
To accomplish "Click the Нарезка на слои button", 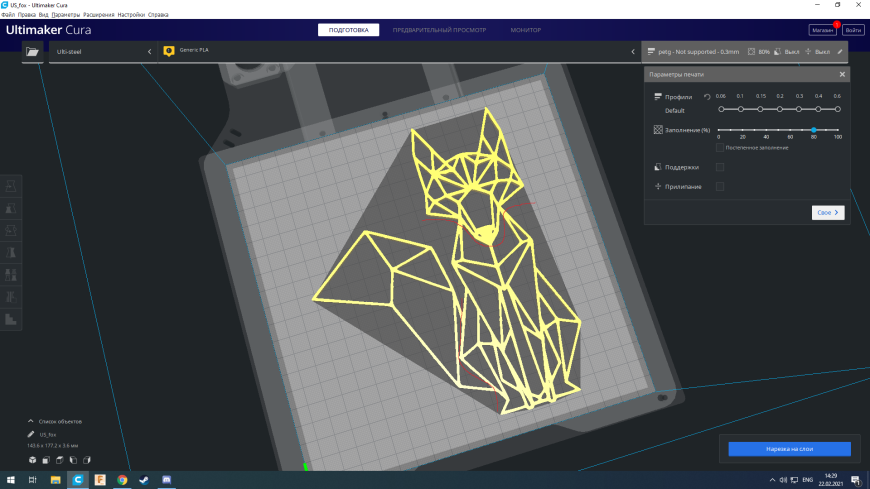I will pos(789,449).
